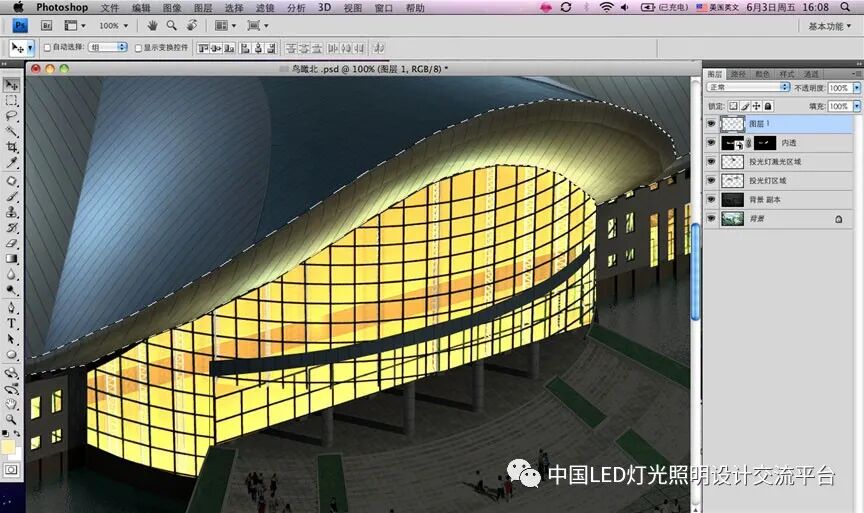Screen dimensions: 864x513
Task: Select the Rectangular Marquee tool
Action: pos(11,101)
